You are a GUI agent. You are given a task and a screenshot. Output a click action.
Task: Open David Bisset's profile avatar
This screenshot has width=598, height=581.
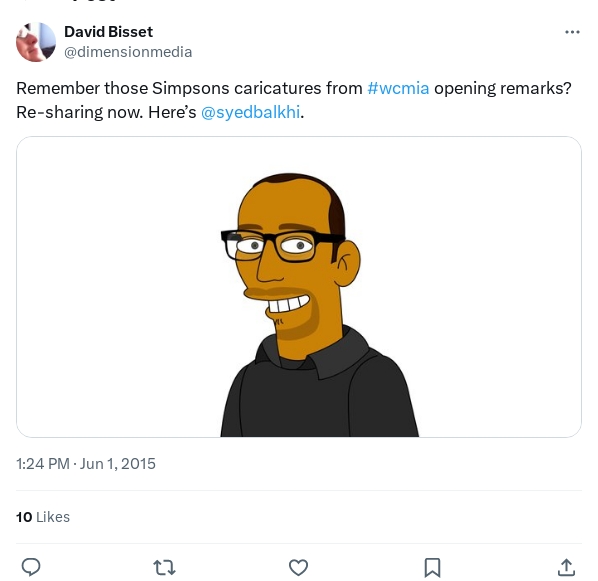coord(36,42)
